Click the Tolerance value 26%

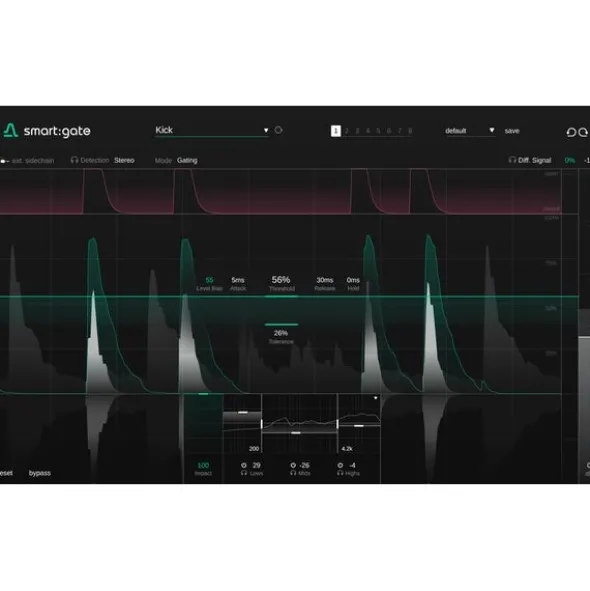281,333
